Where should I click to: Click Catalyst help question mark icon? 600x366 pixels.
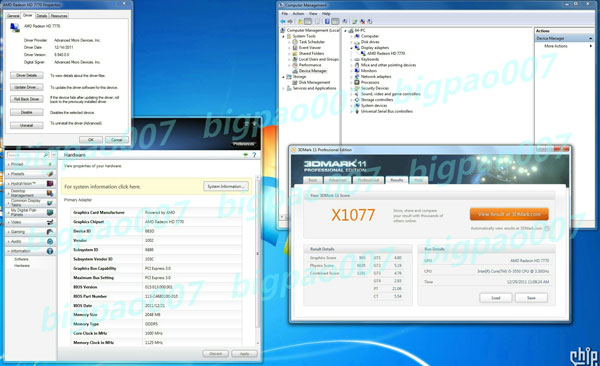click(254, 155)
